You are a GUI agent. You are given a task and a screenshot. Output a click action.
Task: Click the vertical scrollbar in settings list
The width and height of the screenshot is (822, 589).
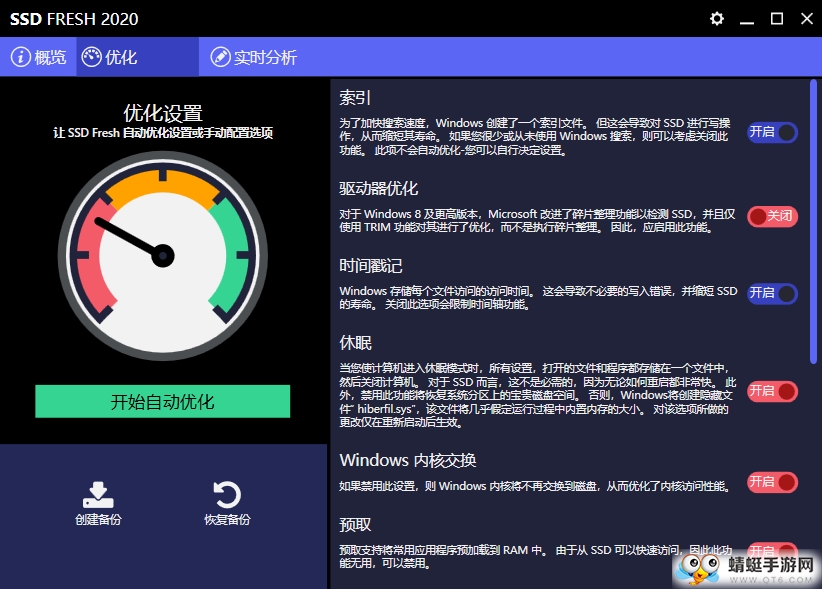(813, 221)
